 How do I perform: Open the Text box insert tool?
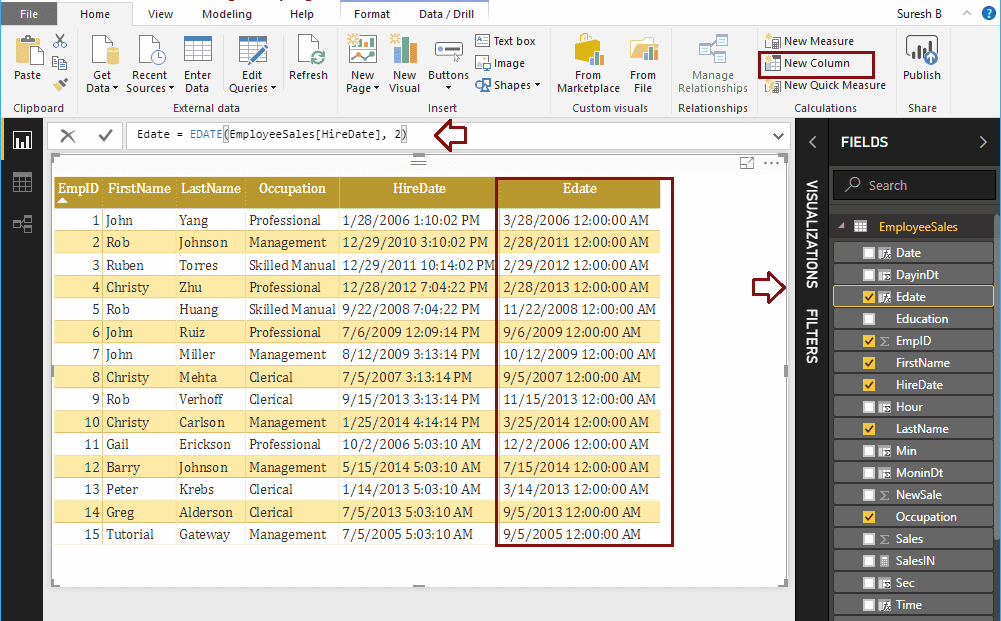click(x=506, y=40)
